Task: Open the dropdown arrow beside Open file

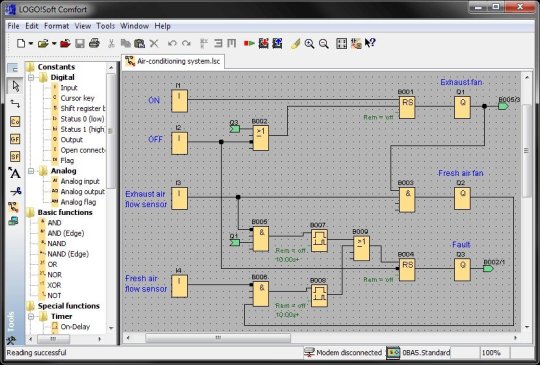Action: pyautogui.click(x=54, y=44)
